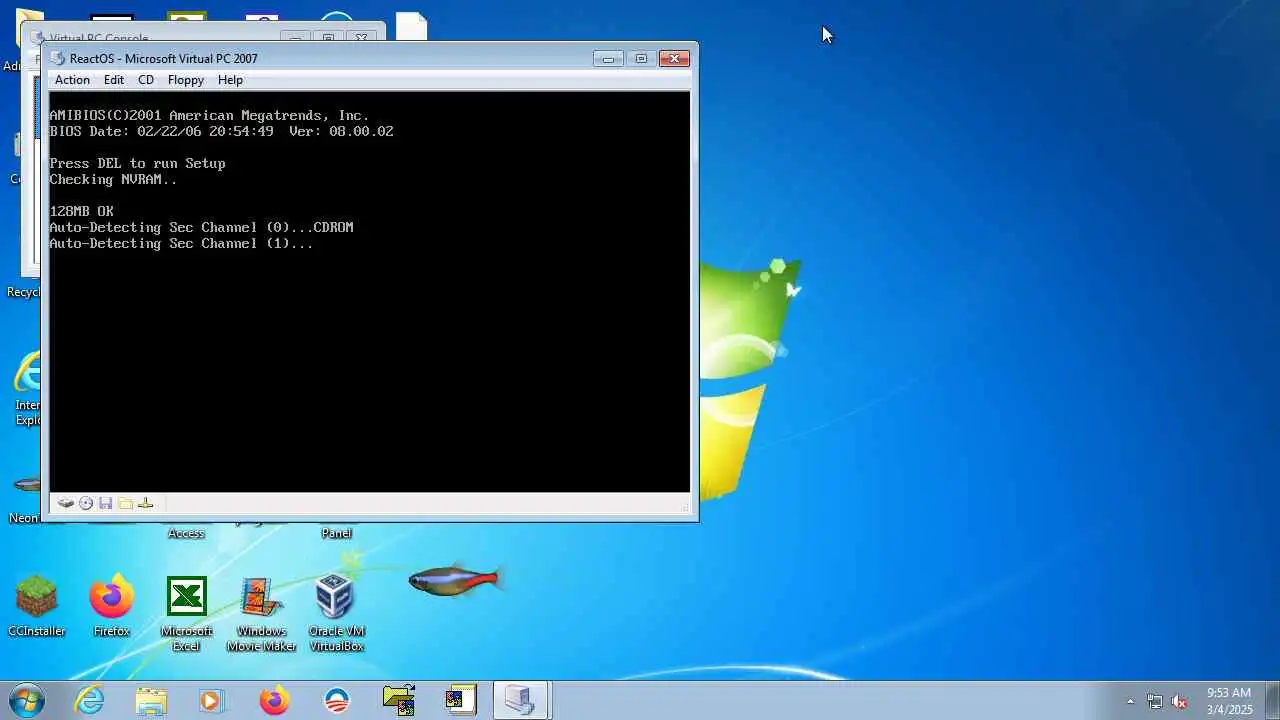Open the Floppy menu
Viewport: 1280px width, 720px height.
coord(186,80)
